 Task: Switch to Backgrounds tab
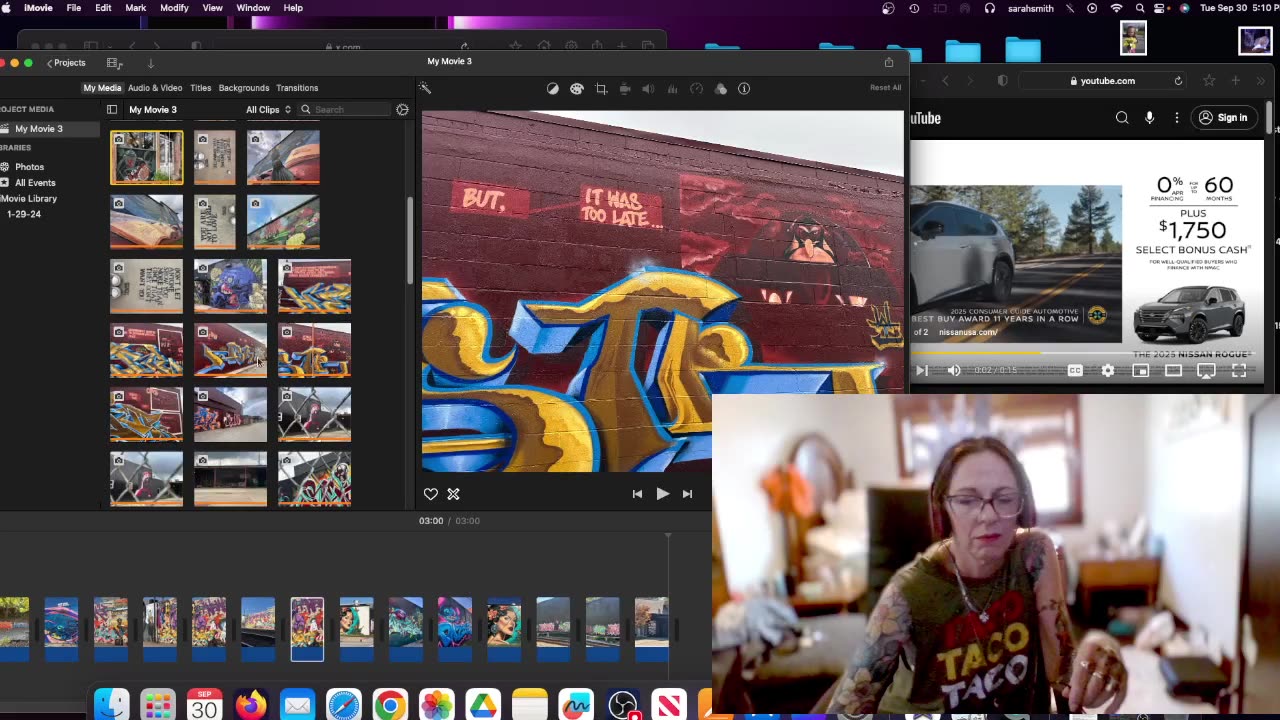[244, 88]
